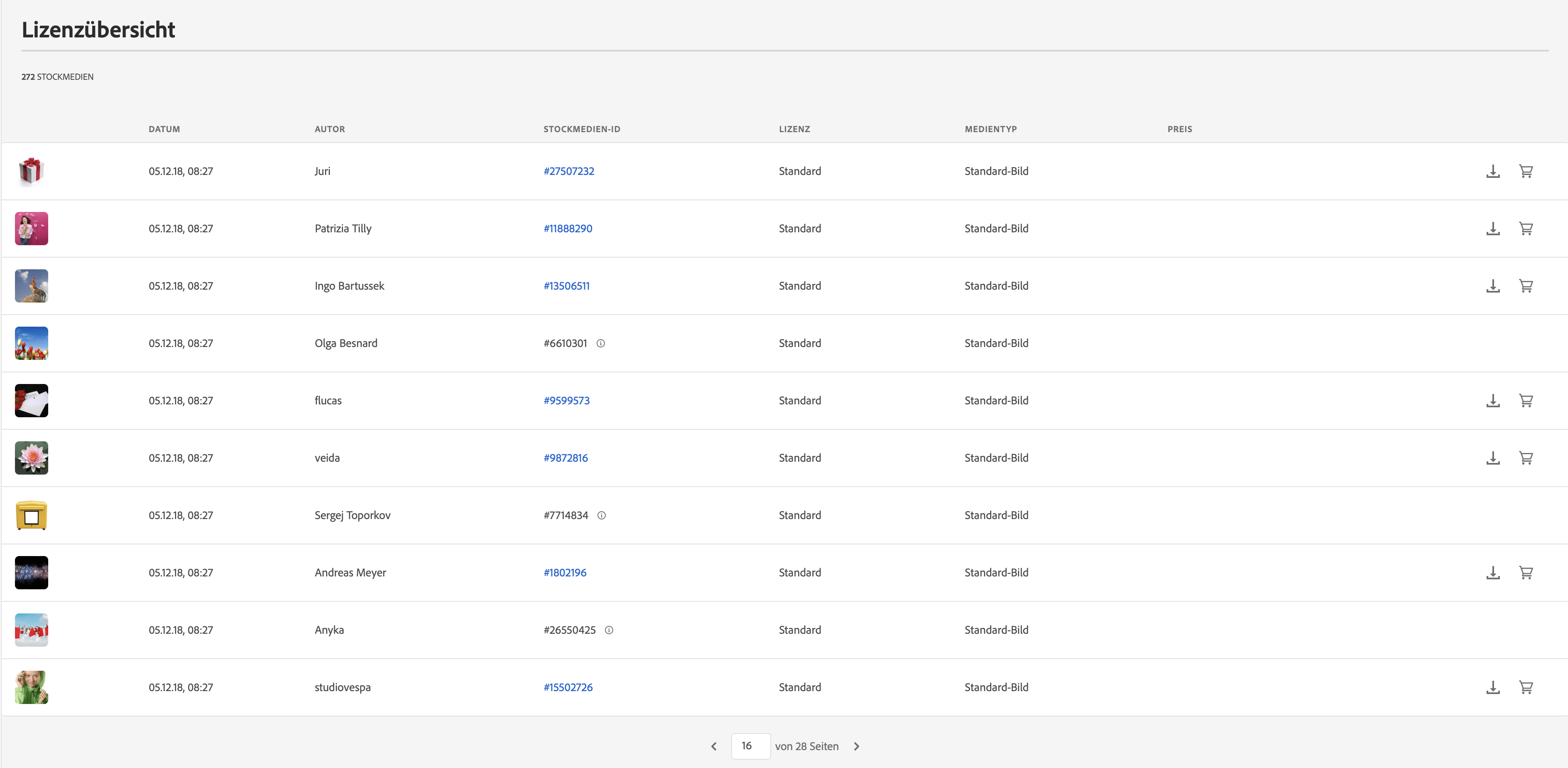Go to next page with right chevron
This screenshot has height=768, width=1568.
click(856, 746)
